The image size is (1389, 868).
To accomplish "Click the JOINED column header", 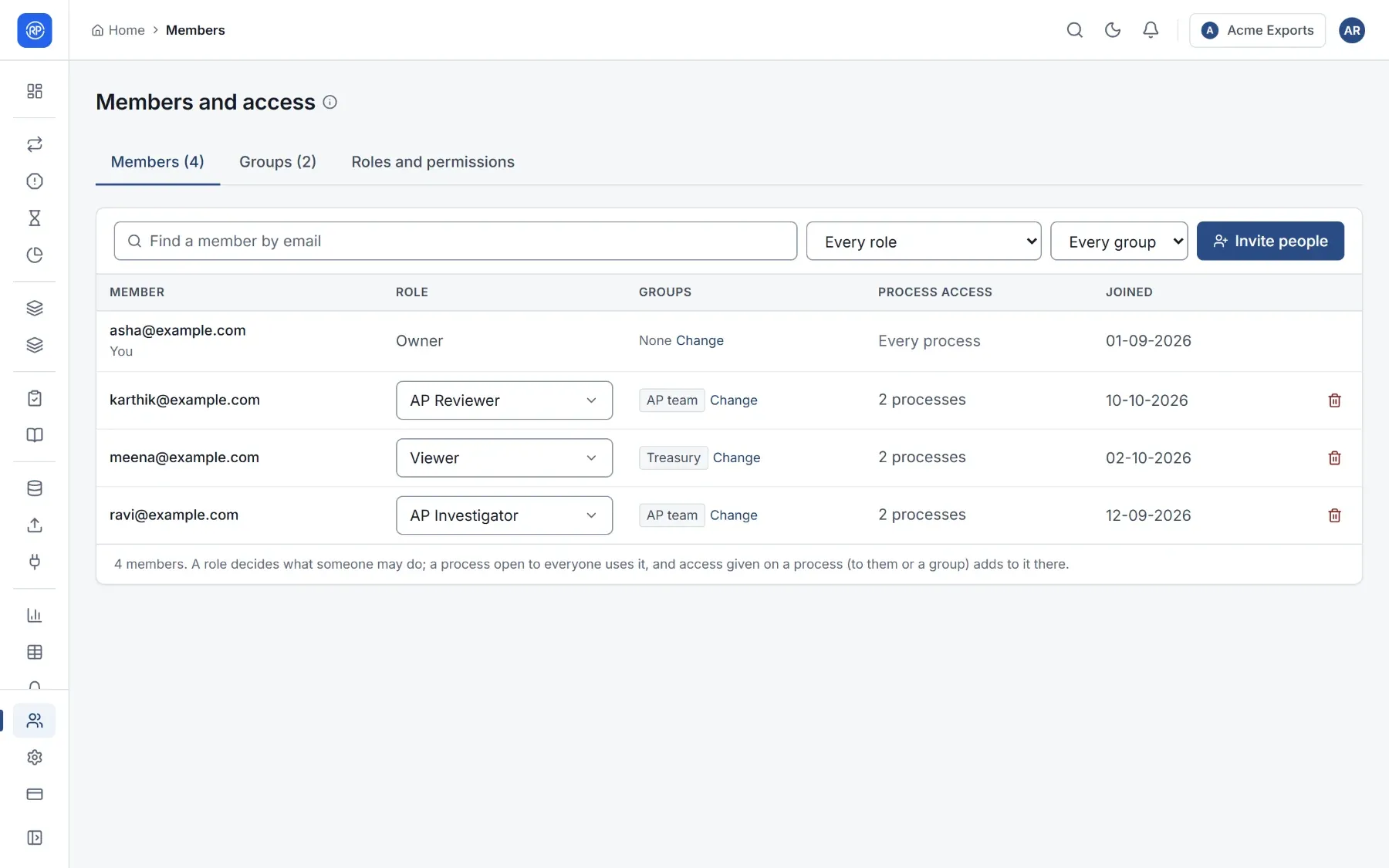I will click(1129, 292).
